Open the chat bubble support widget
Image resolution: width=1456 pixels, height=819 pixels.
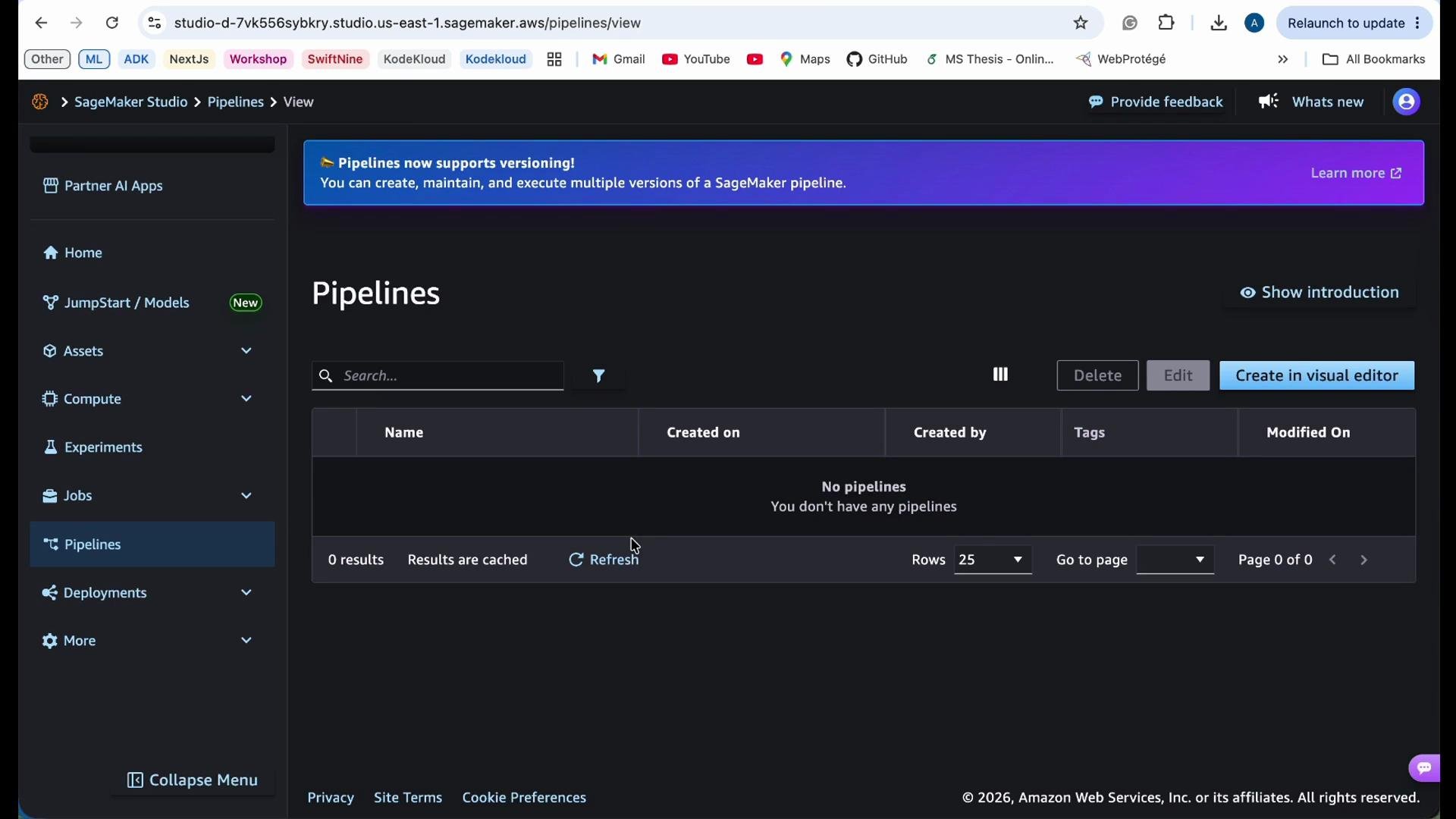pyautogui.click(x=1424, y=767)
